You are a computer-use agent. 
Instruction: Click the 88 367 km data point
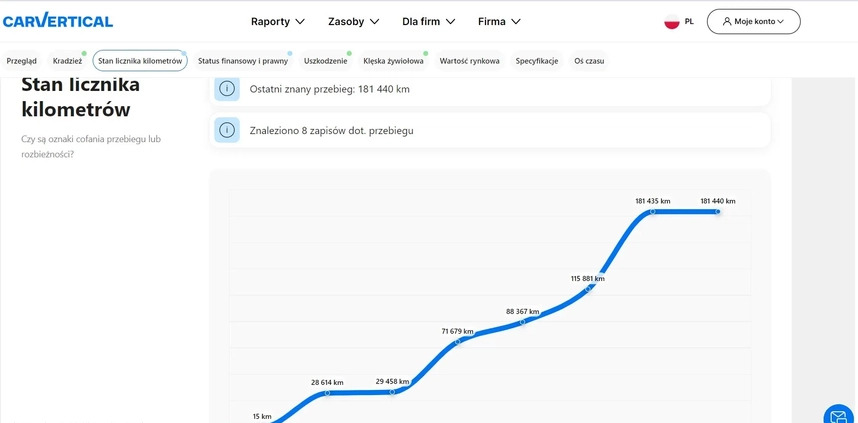[x=522, y=322]
